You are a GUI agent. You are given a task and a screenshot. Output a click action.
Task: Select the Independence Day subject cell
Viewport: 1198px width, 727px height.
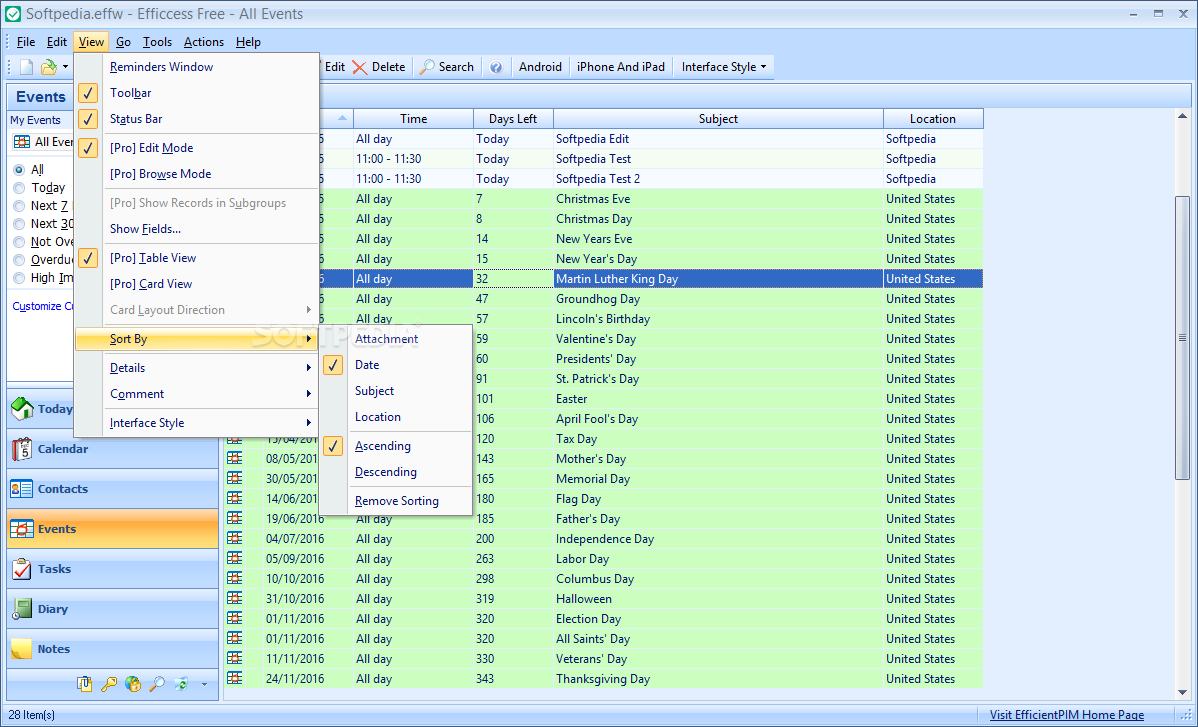[718, 539]
